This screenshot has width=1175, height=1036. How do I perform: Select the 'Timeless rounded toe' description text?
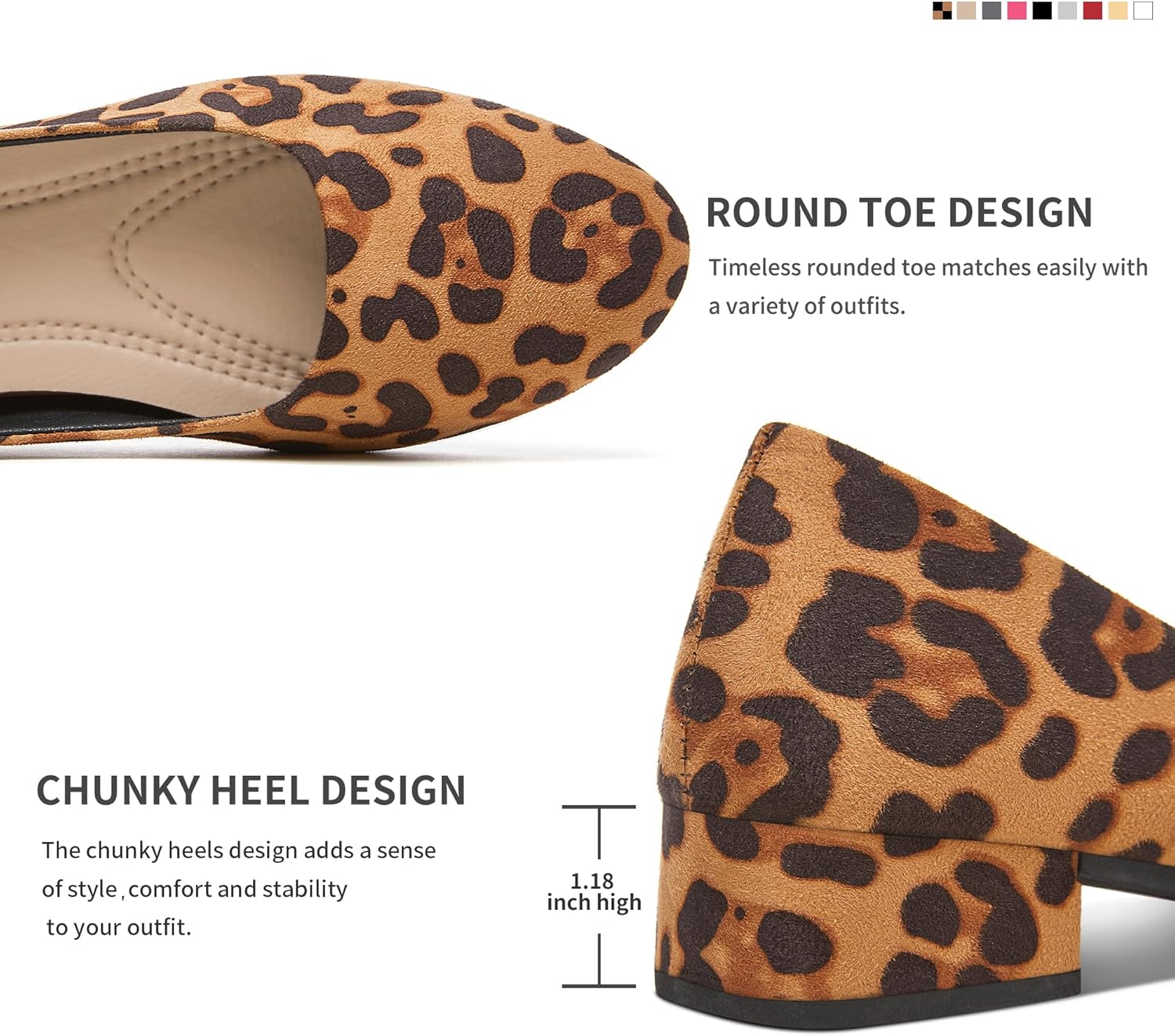coord(928,287)
